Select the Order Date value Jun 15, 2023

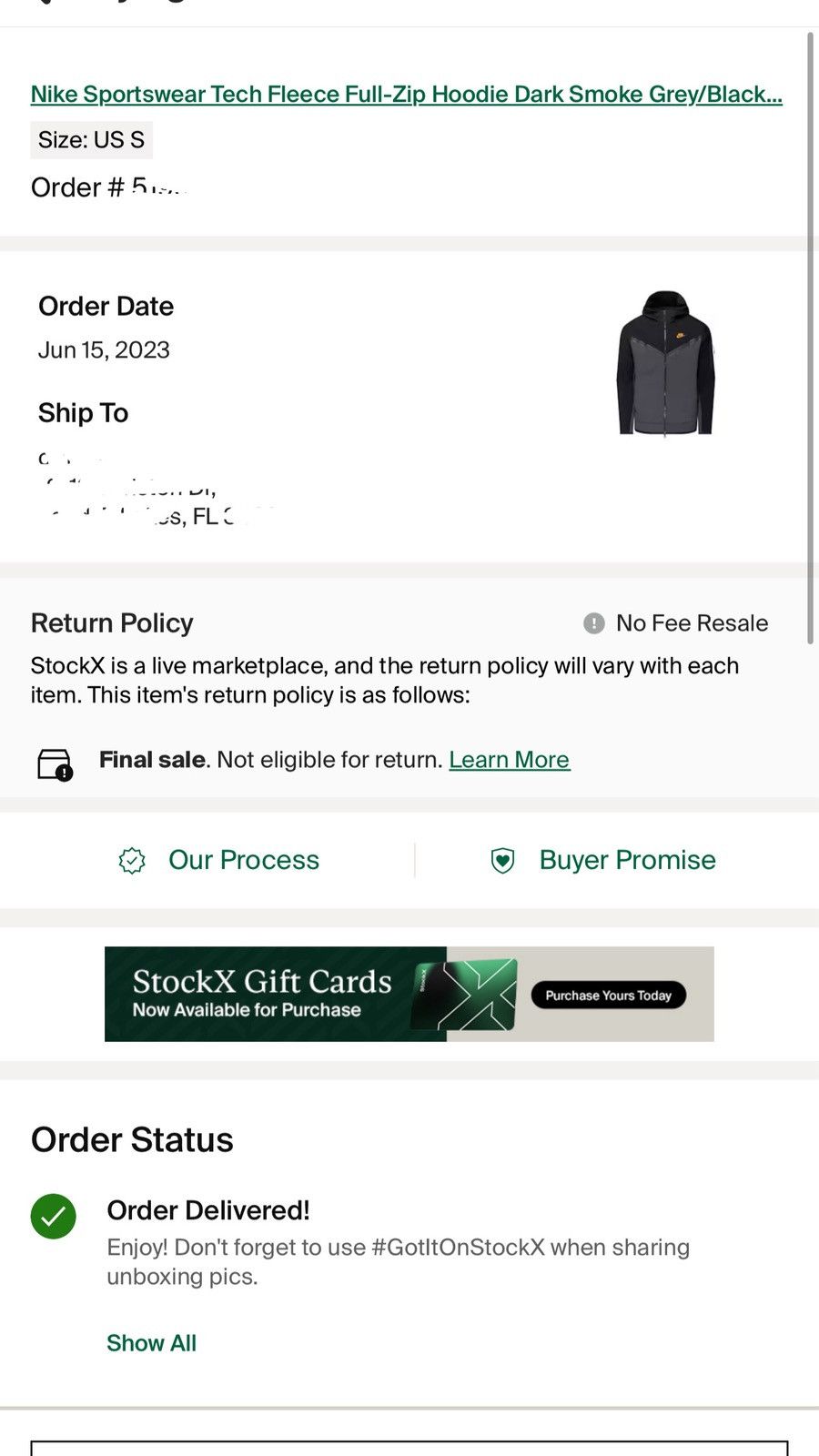(x=104, y=350)
